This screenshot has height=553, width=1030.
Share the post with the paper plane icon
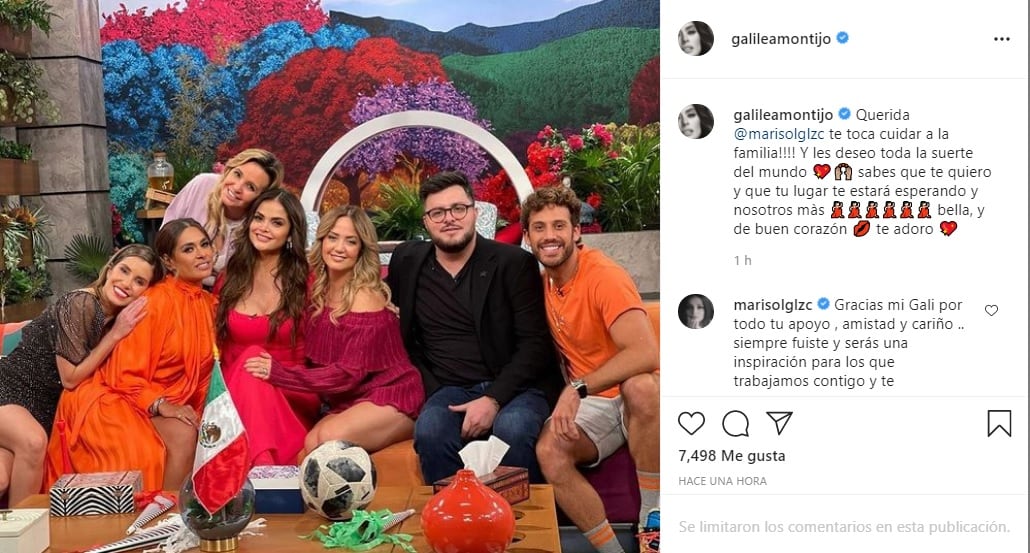[779, 423]
